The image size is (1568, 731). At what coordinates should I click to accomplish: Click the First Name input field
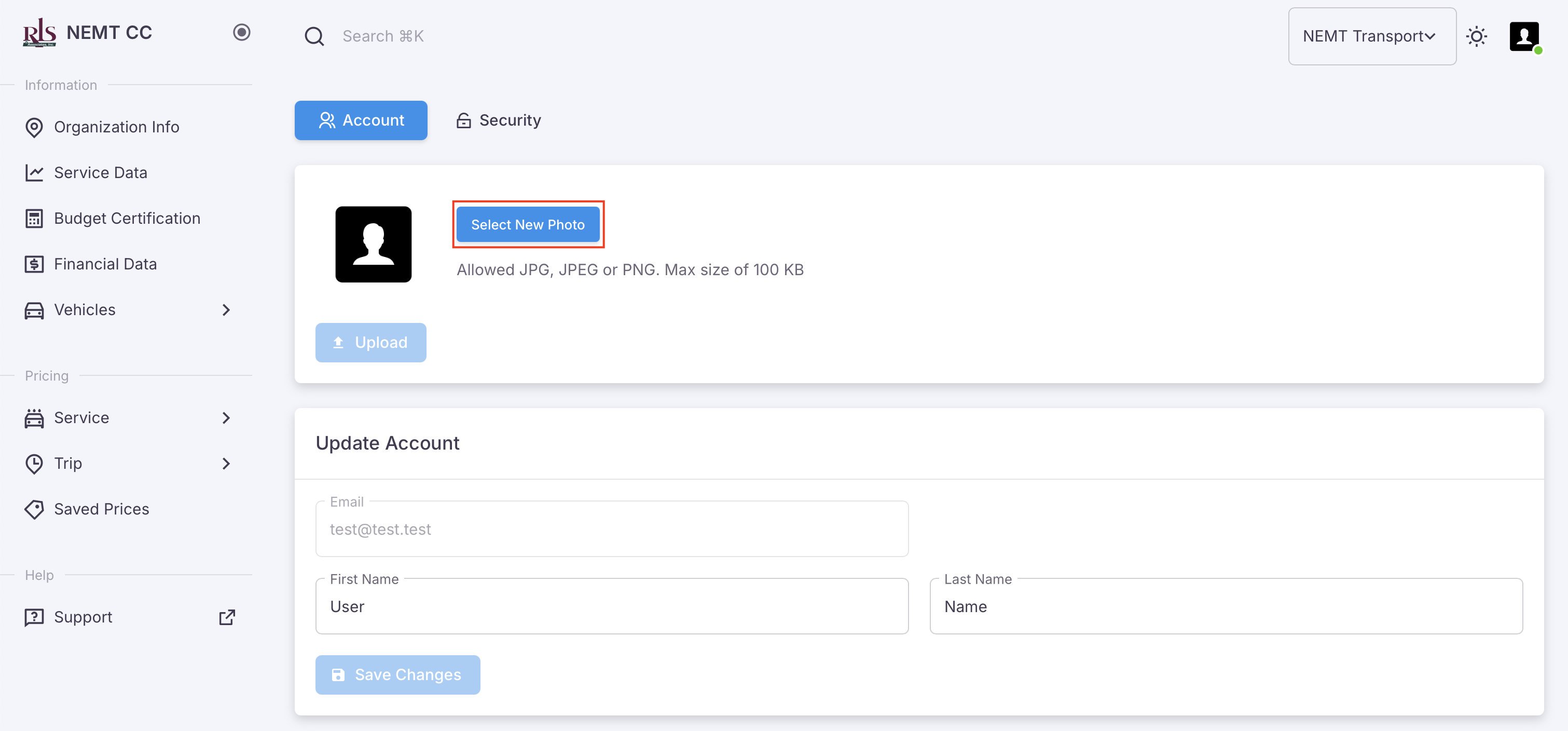[x=611, y=606]
